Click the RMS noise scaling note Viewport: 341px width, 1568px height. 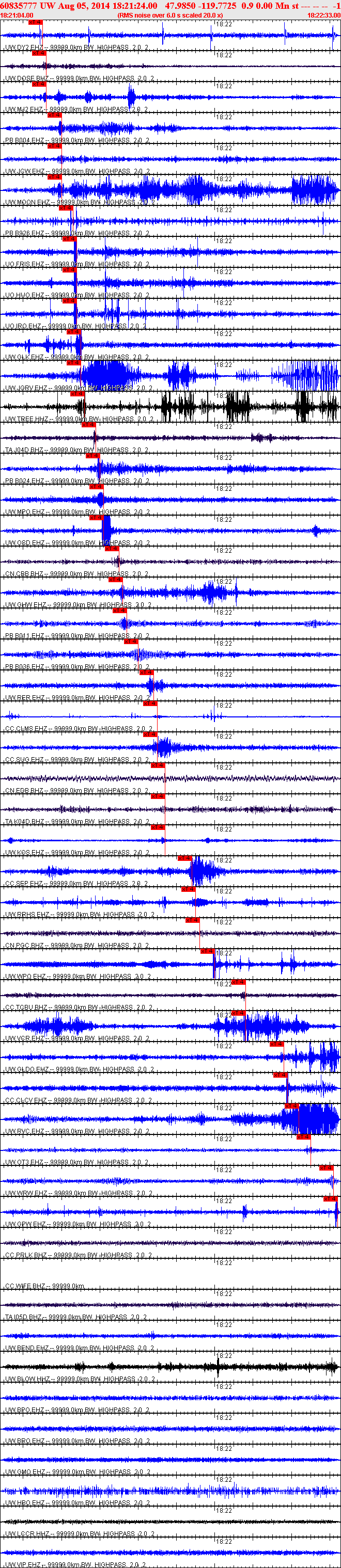(170, 15)
